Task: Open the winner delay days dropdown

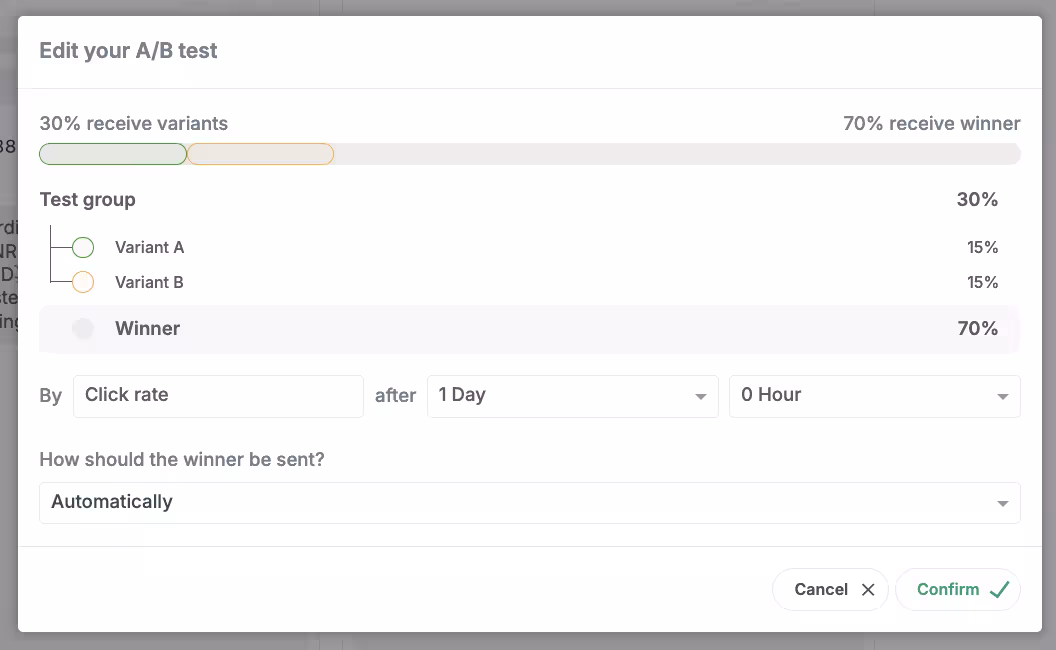Action: (572, 396)
